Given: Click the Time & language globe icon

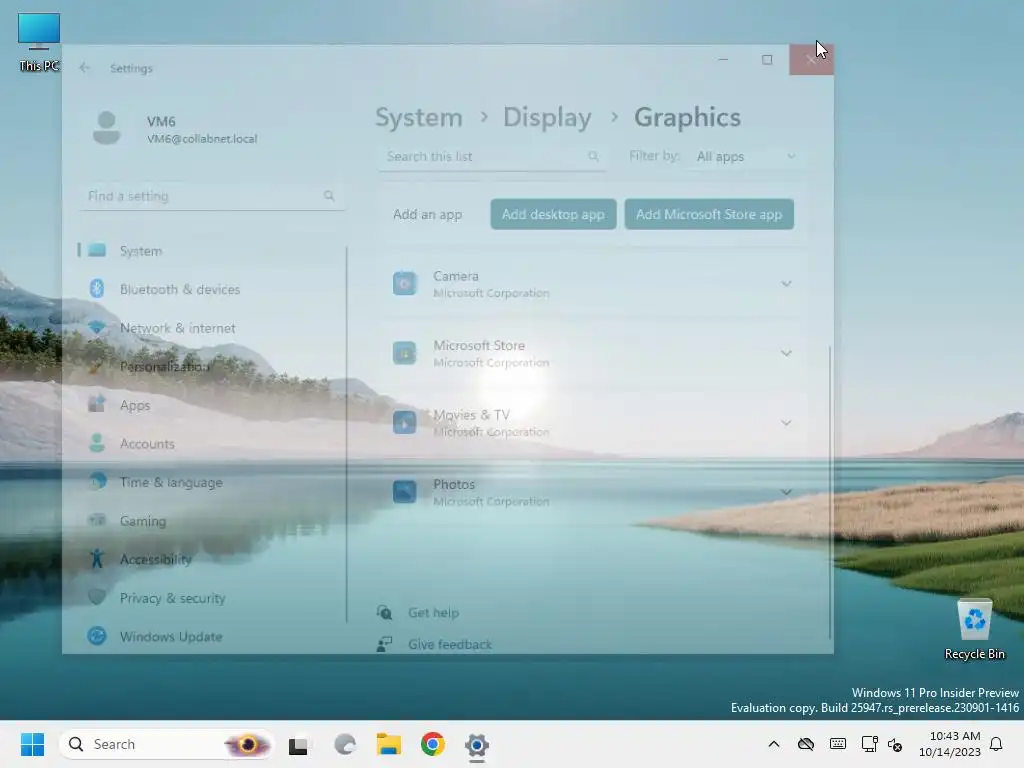Looking at the screenshot, I should (x=97, y=482).
